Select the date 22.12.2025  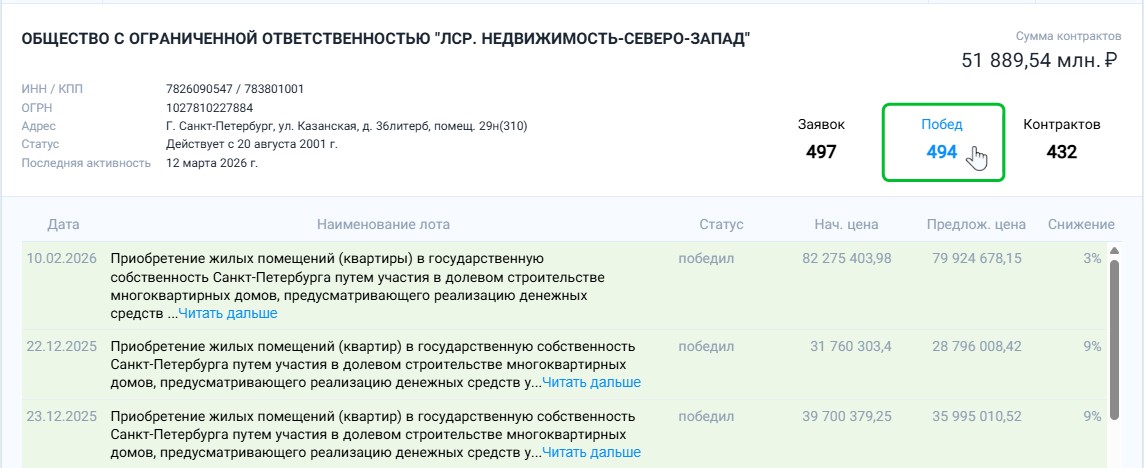61,346
